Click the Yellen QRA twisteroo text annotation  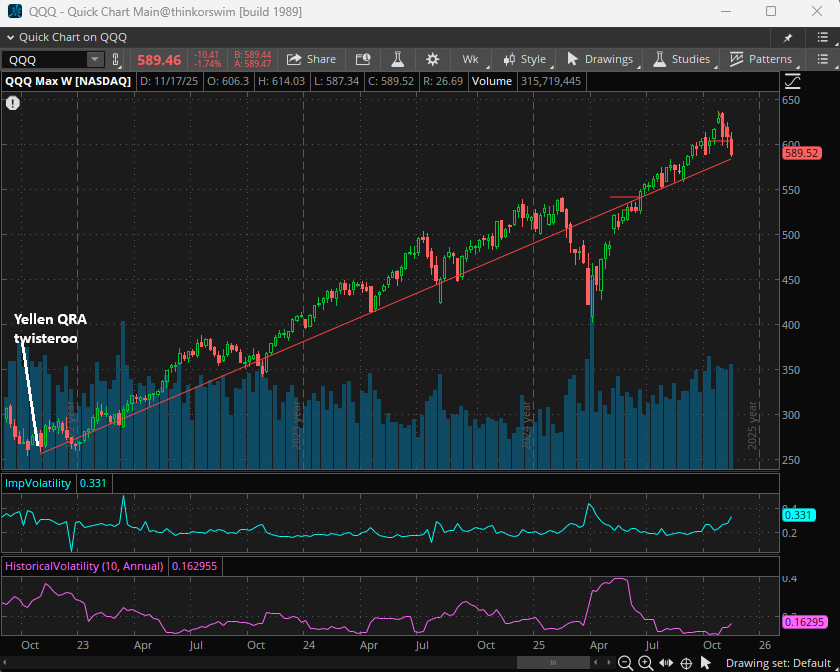(49, 328)
